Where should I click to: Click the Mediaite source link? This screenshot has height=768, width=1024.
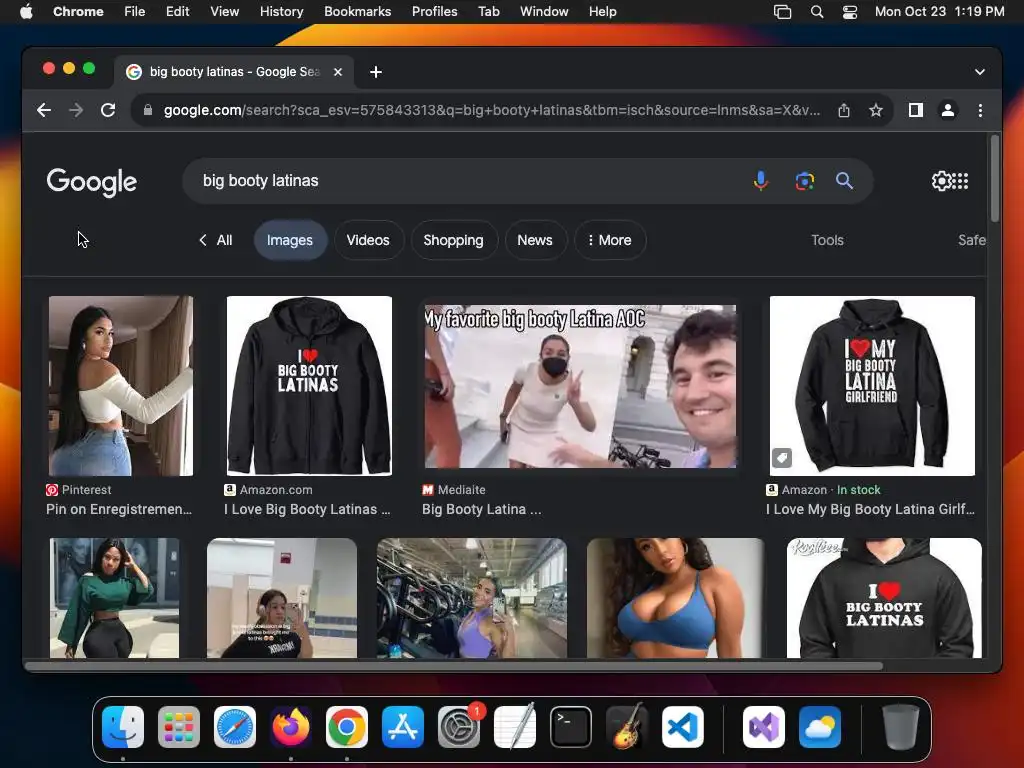coord(454,490)
